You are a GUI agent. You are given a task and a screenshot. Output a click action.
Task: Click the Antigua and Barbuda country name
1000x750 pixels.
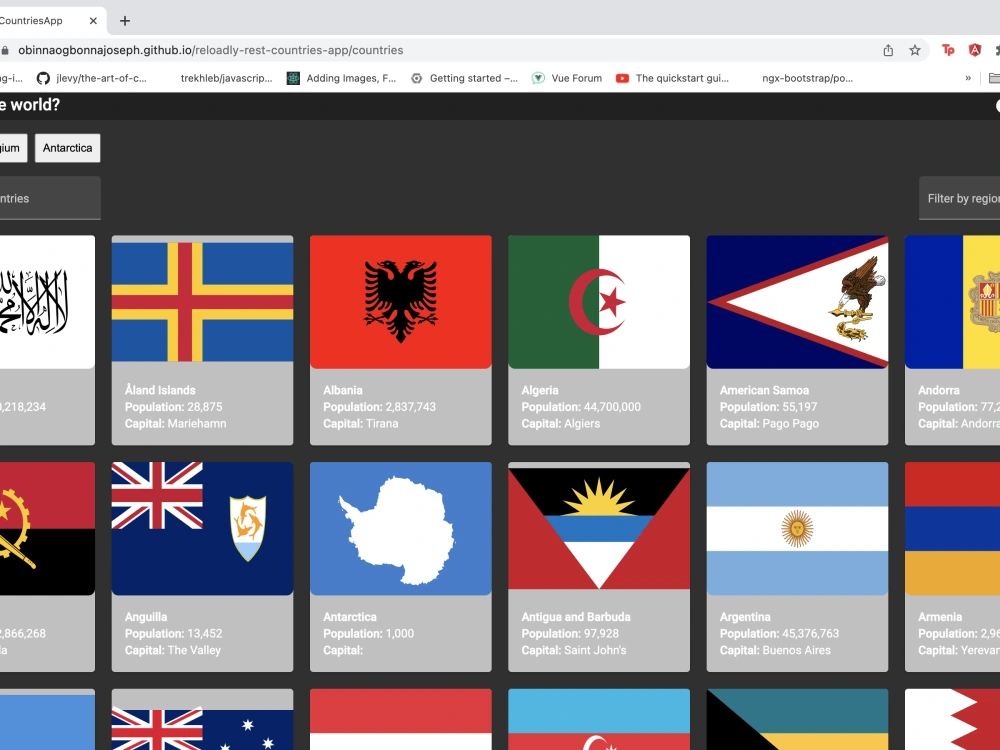click(x=576, y=617)
